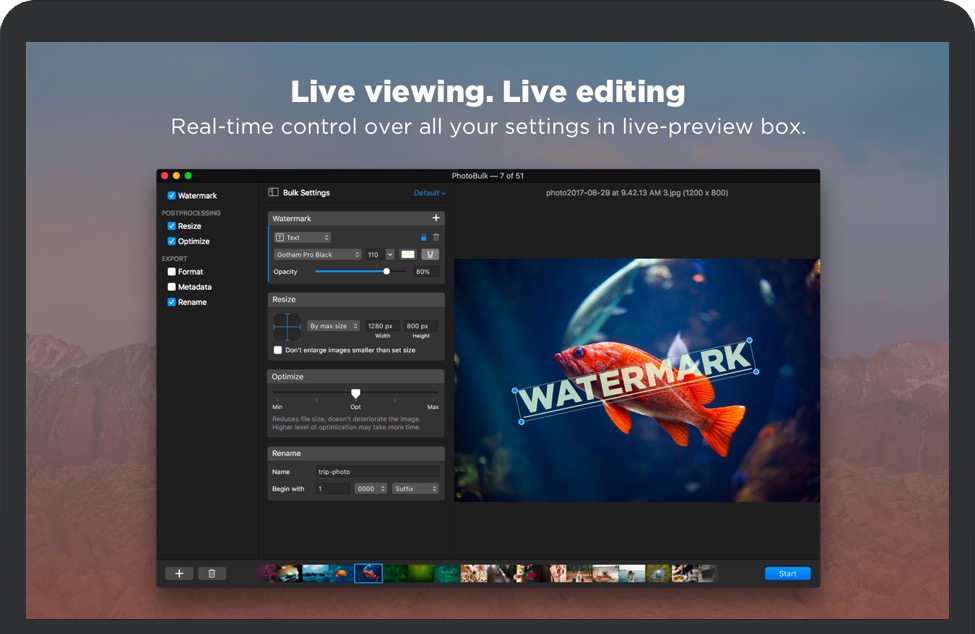
Task: Add a new watermark with the plus icon
Action: (435, 218)
